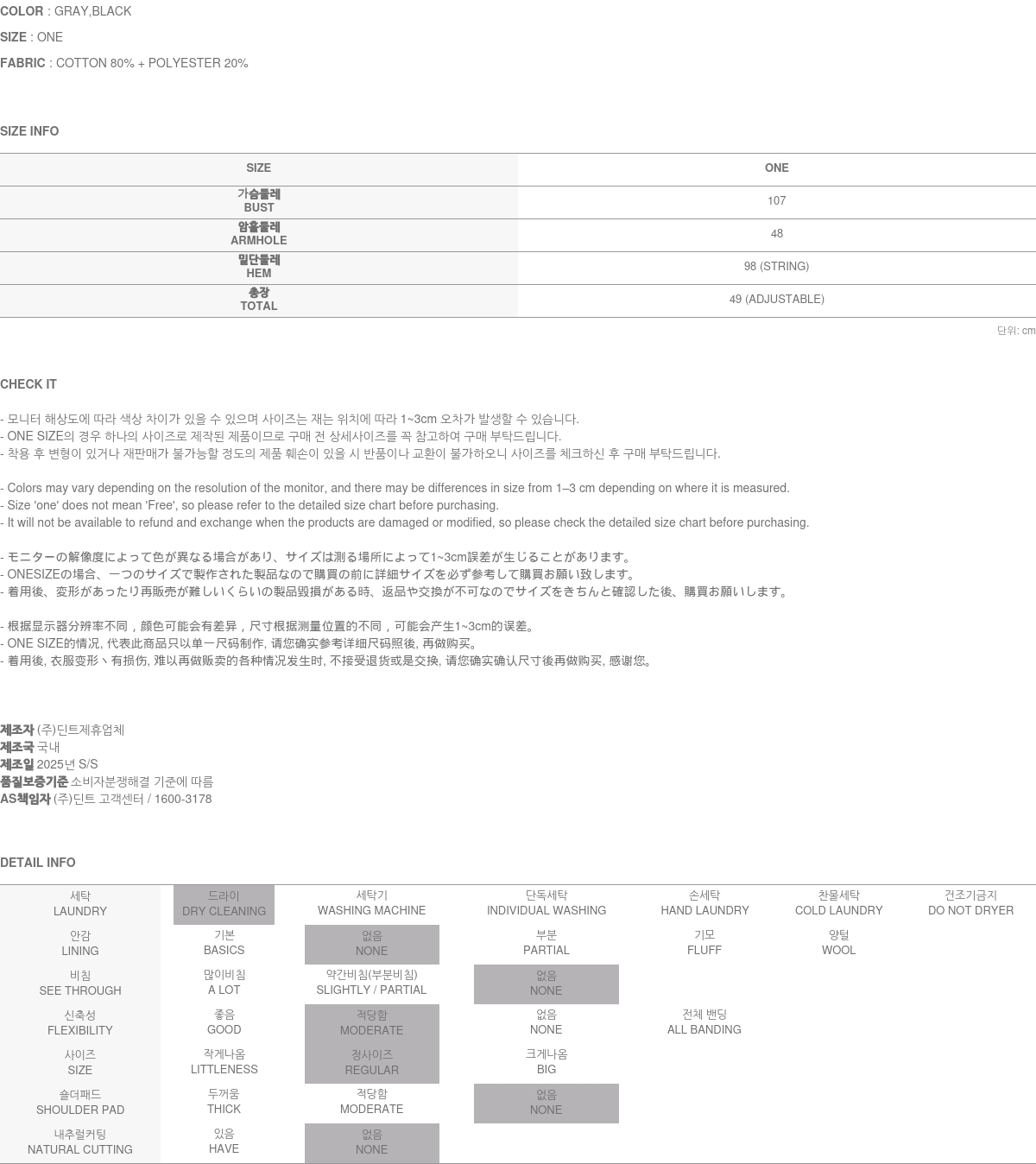Click the 'It will not be available to refund' line
1036x1164 pixels.
click(x=405, y=522)
